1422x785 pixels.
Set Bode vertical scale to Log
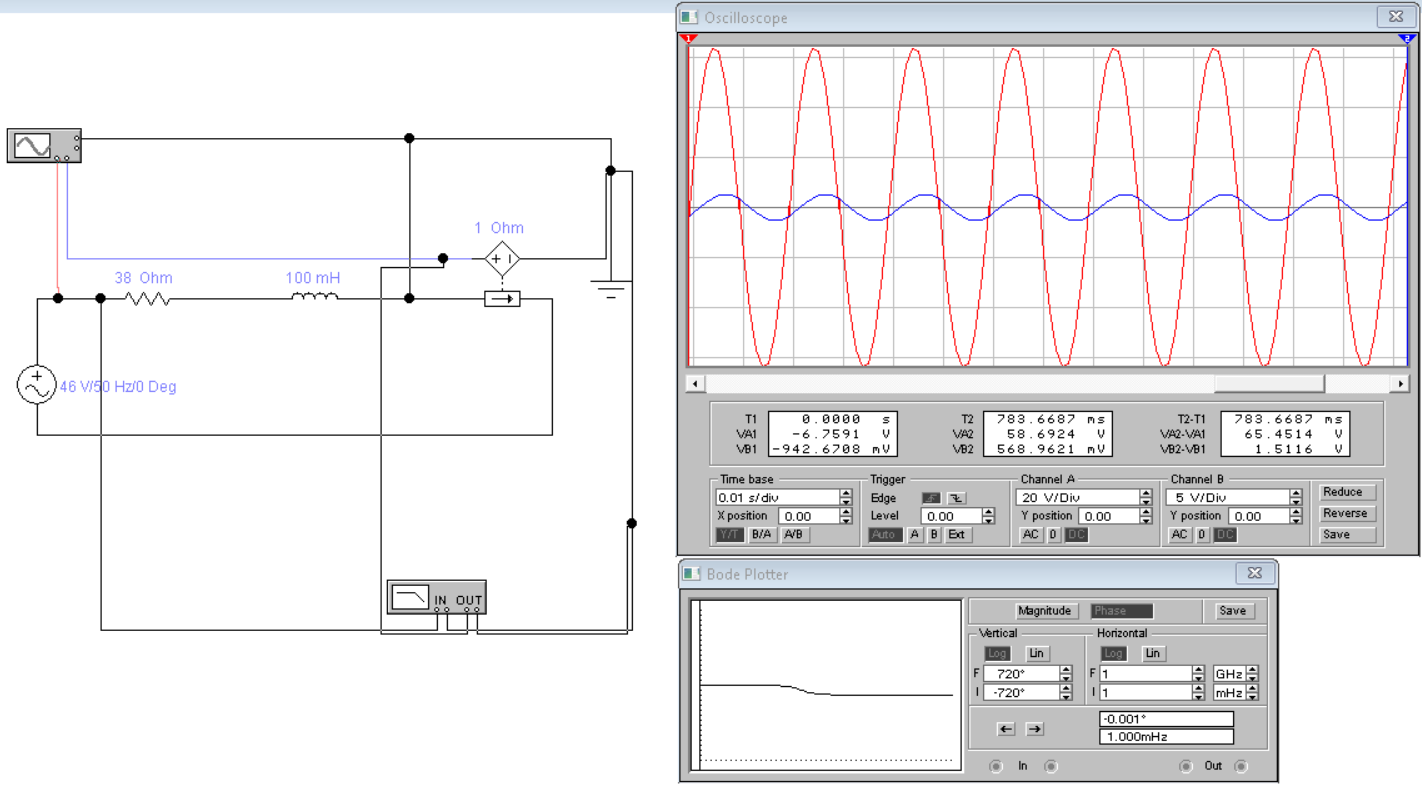(x=997, y=653)
